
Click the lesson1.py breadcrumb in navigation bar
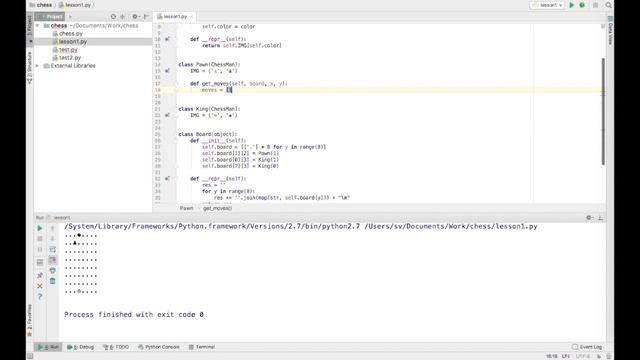coord(75,5)
